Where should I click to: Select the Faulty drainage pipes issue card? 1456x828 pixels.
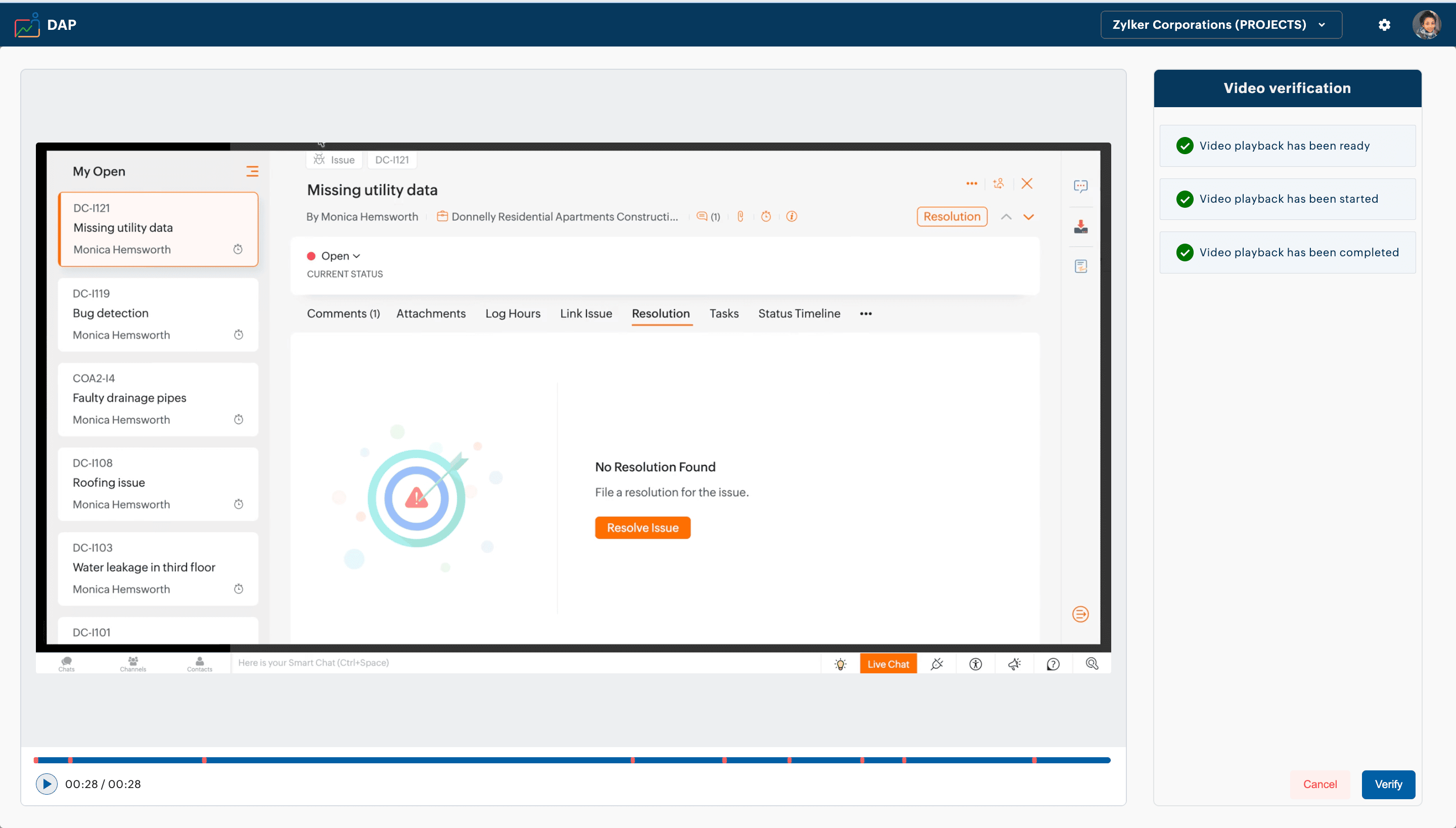coord(158,399)
